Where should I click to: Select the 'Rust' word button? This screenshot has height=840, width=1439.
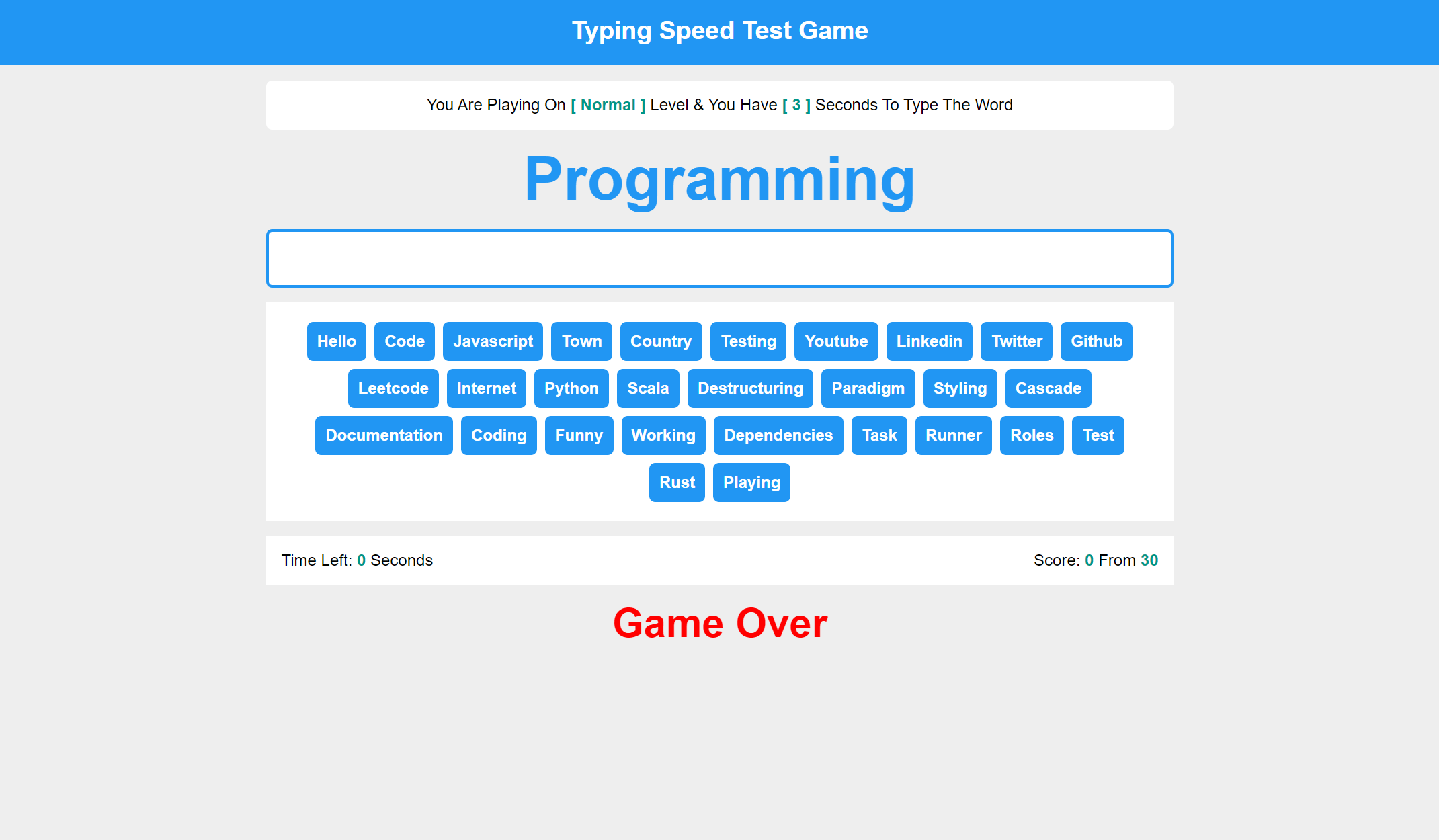pos(678,482)
